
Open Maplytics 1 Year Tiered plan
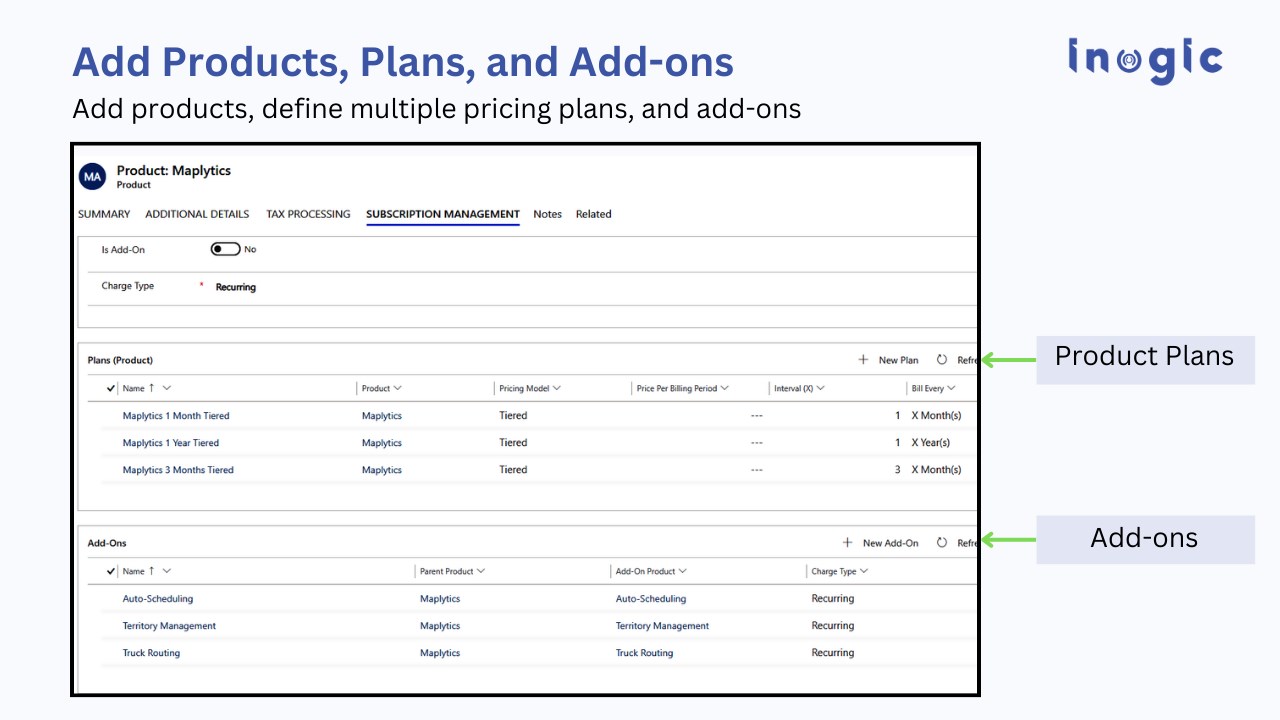click(x=171, y=443)
